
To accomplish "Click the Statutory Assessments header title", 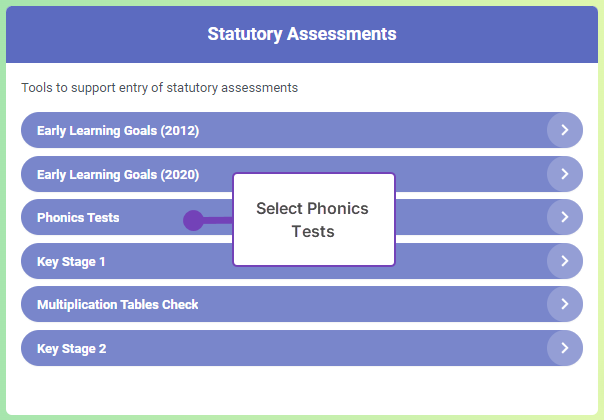I will click(302, 34).
